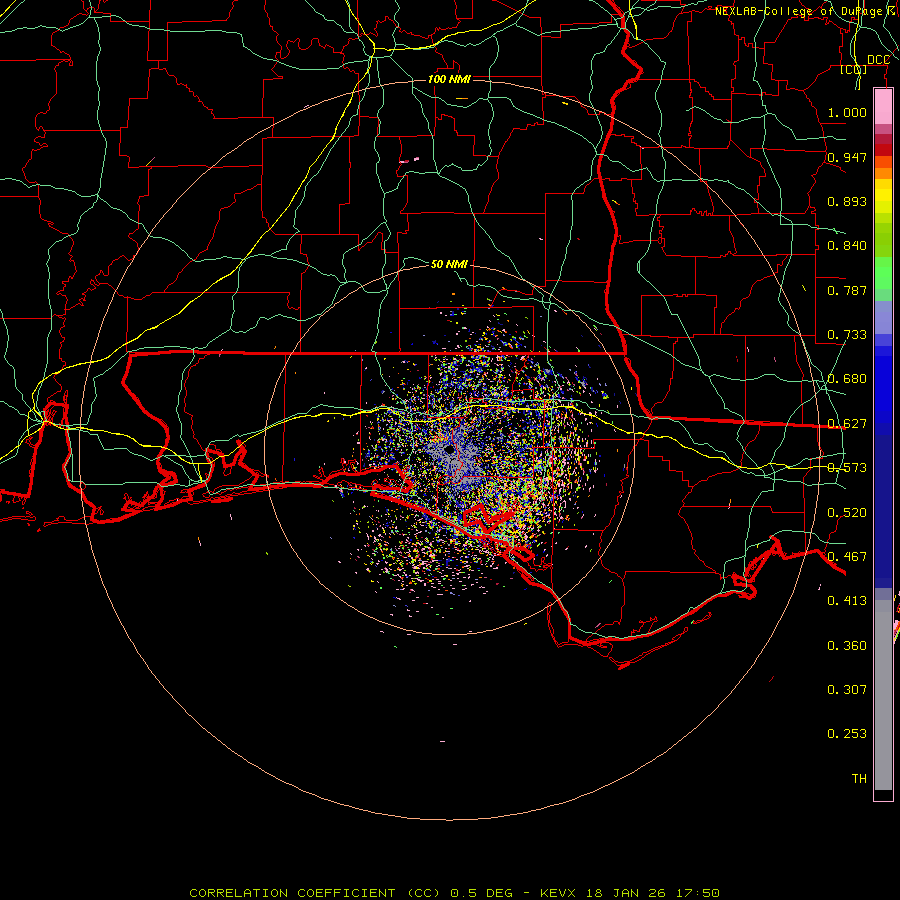Pick the orange color bar segment
This screenshot has width=900, height=900.
[883, 173]
